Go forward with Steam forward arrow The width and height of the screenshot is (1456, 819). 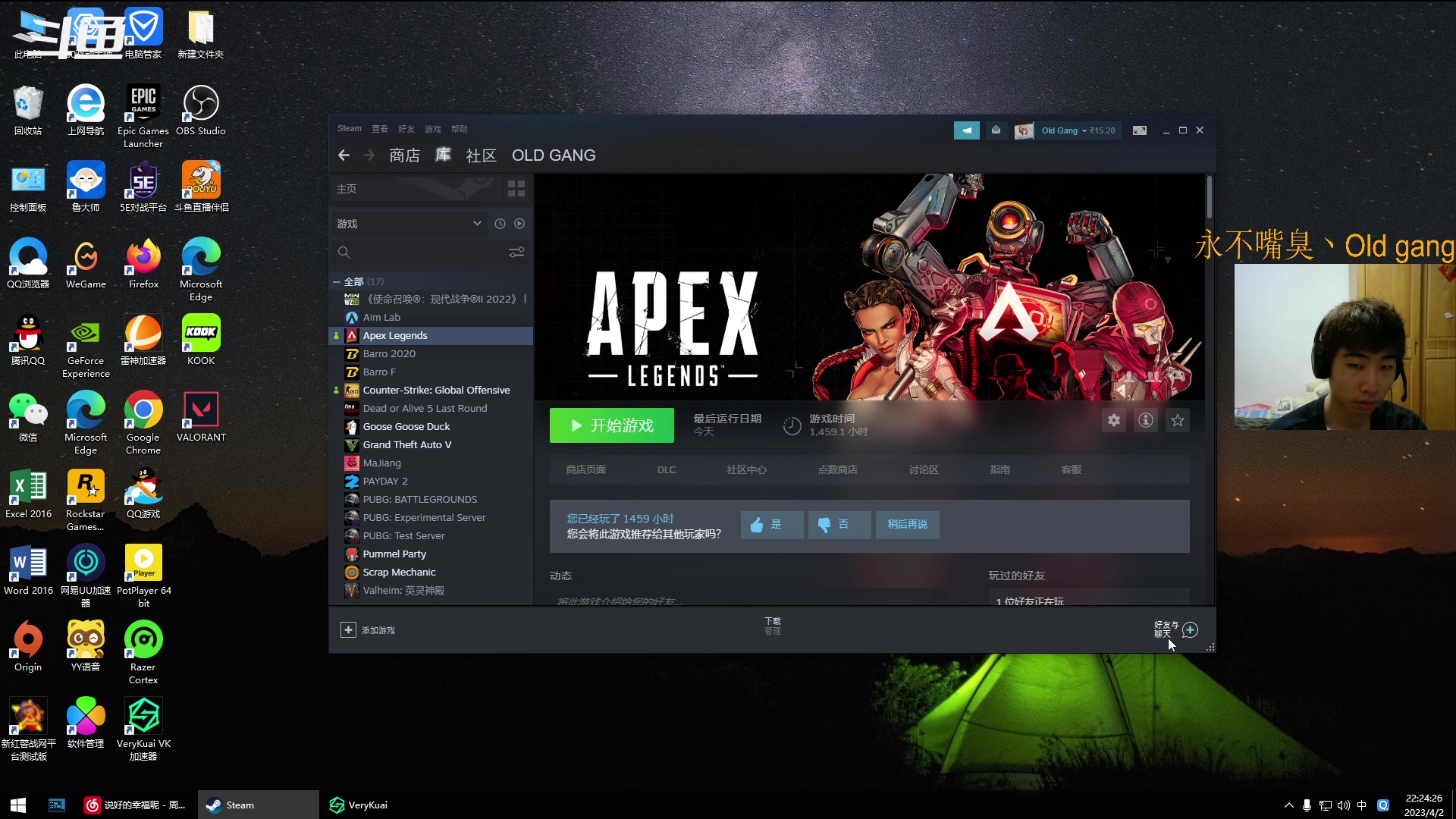point(369,155)
